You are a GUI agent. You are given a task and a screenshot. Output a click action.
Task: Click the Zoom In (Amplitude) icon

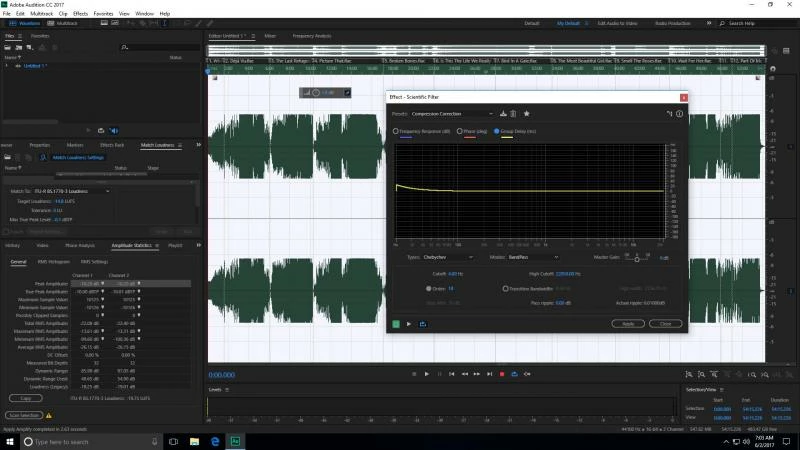689,374
